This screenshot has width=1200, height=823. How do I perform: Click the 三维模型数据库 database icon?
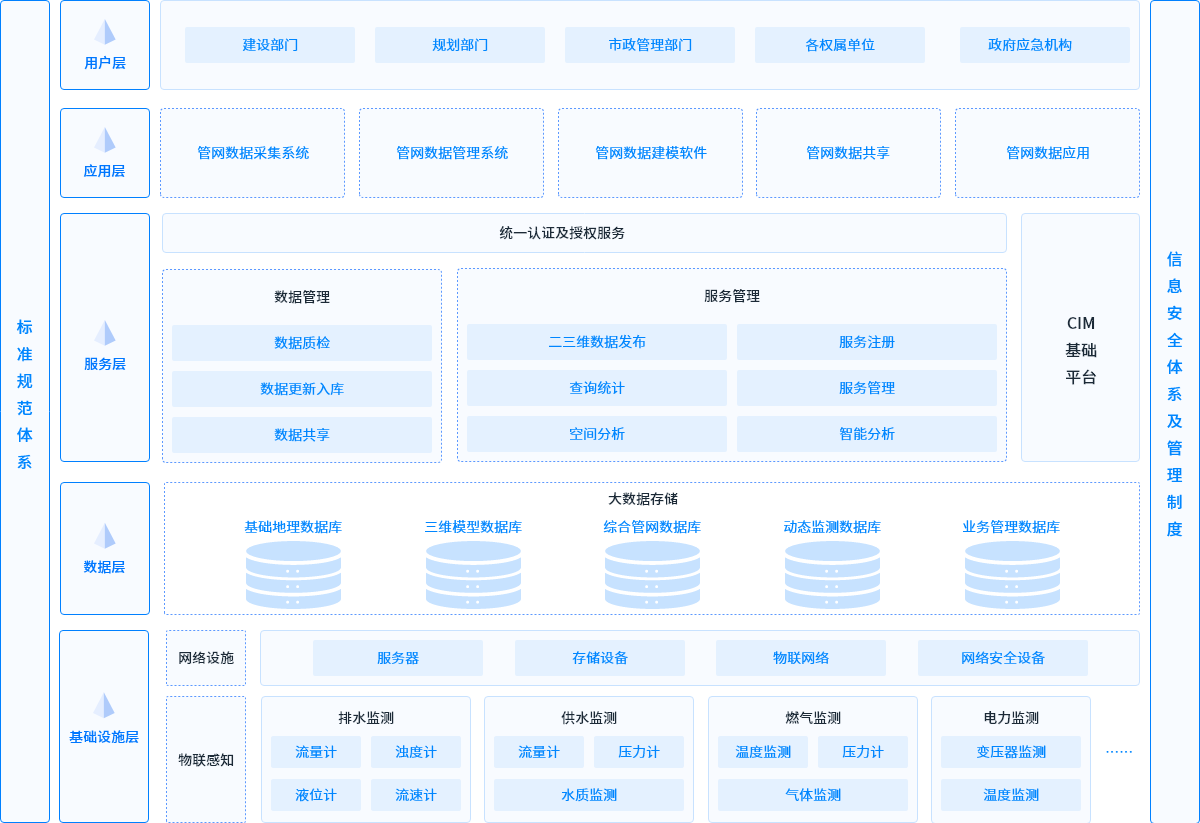tap(473, 575)
